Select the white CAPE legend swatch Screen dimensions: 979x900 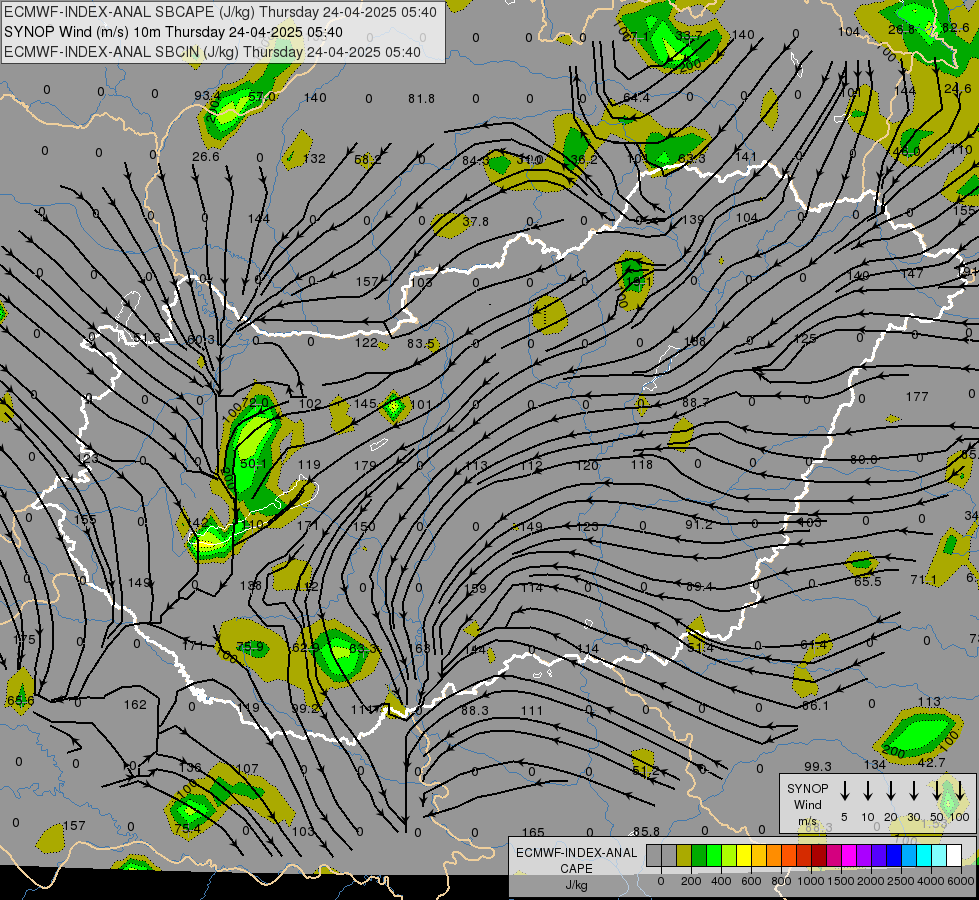[x=953, y=856]
